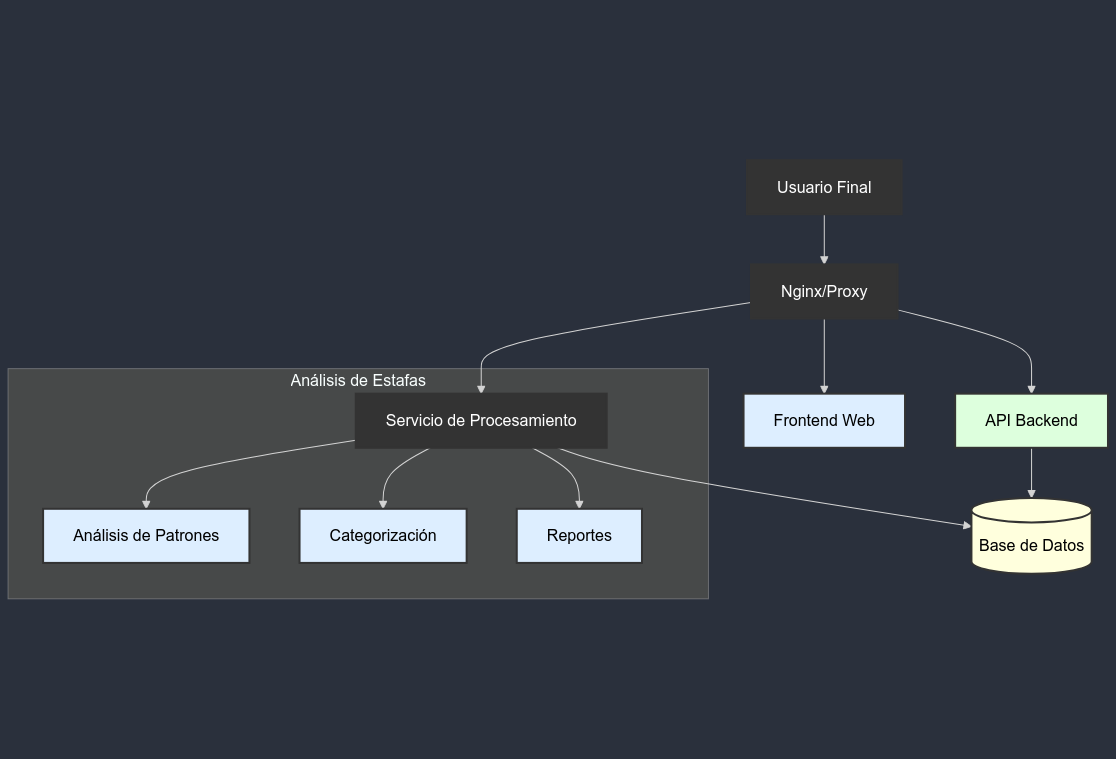1116x759 pixels.
Task: Click arrowhead entering API Backend
Action: point(1031,389)
